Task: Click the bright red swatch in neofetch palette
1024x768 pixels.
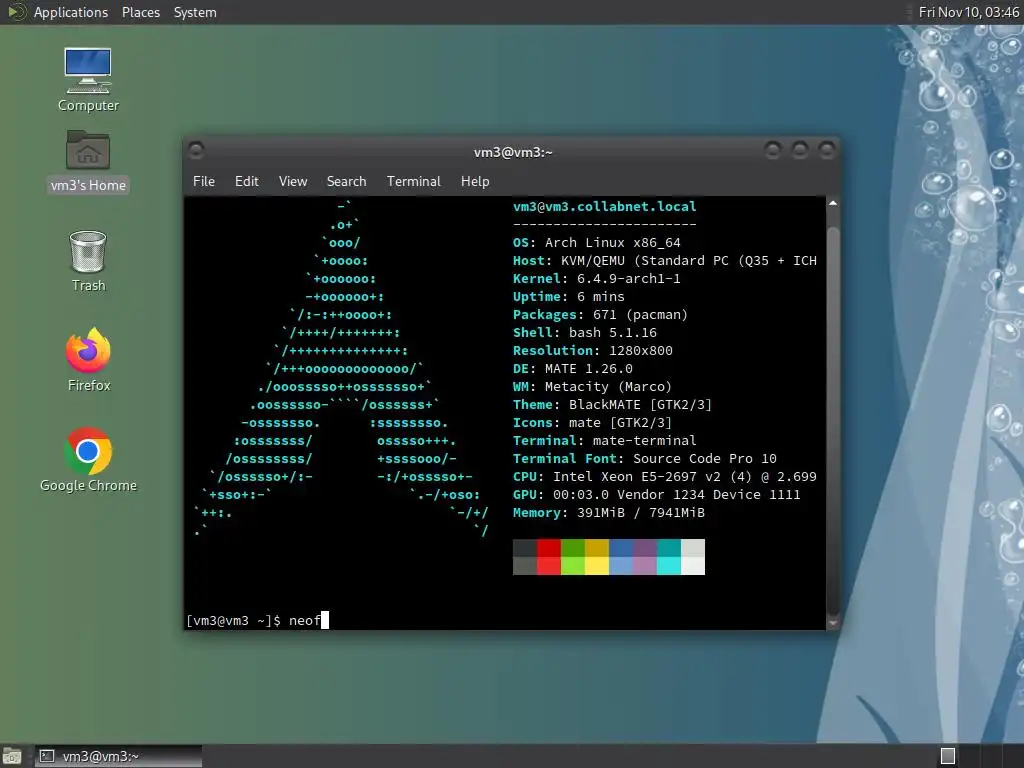Action: click(x=549, y=566)
